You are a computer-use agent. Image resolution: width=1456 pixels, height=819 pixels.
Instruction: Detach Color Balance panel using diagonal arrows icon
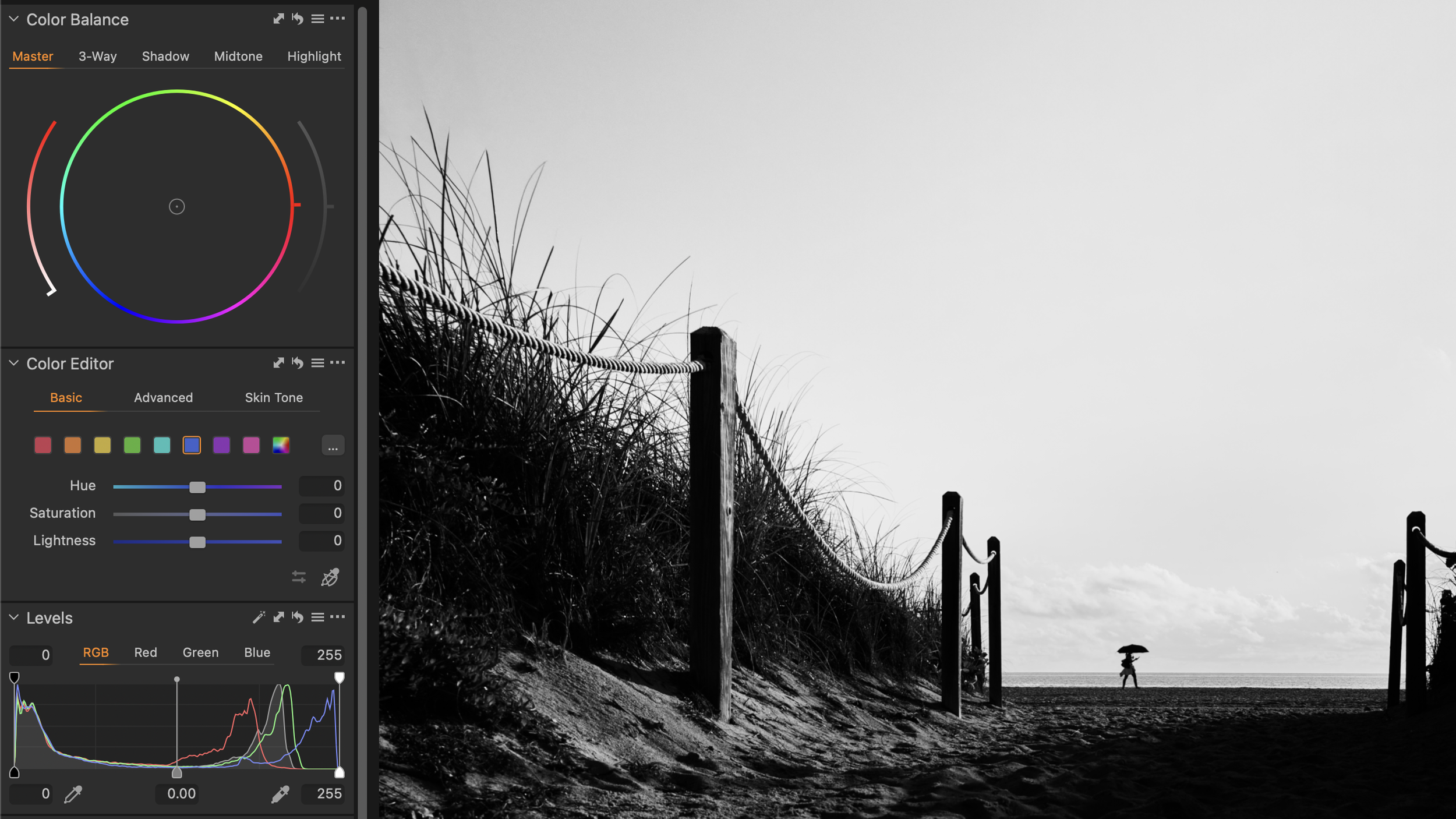[278, 18]
